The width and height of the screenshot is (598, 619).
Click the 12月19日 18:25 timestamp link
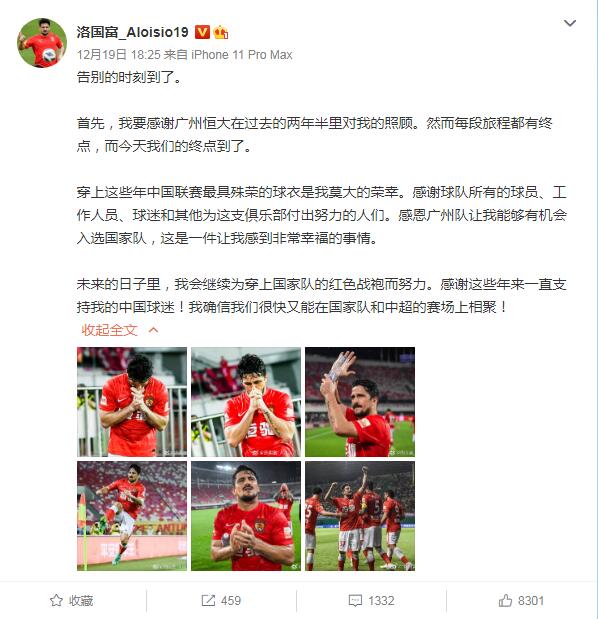pyautogui.click(x=119, y=54)
